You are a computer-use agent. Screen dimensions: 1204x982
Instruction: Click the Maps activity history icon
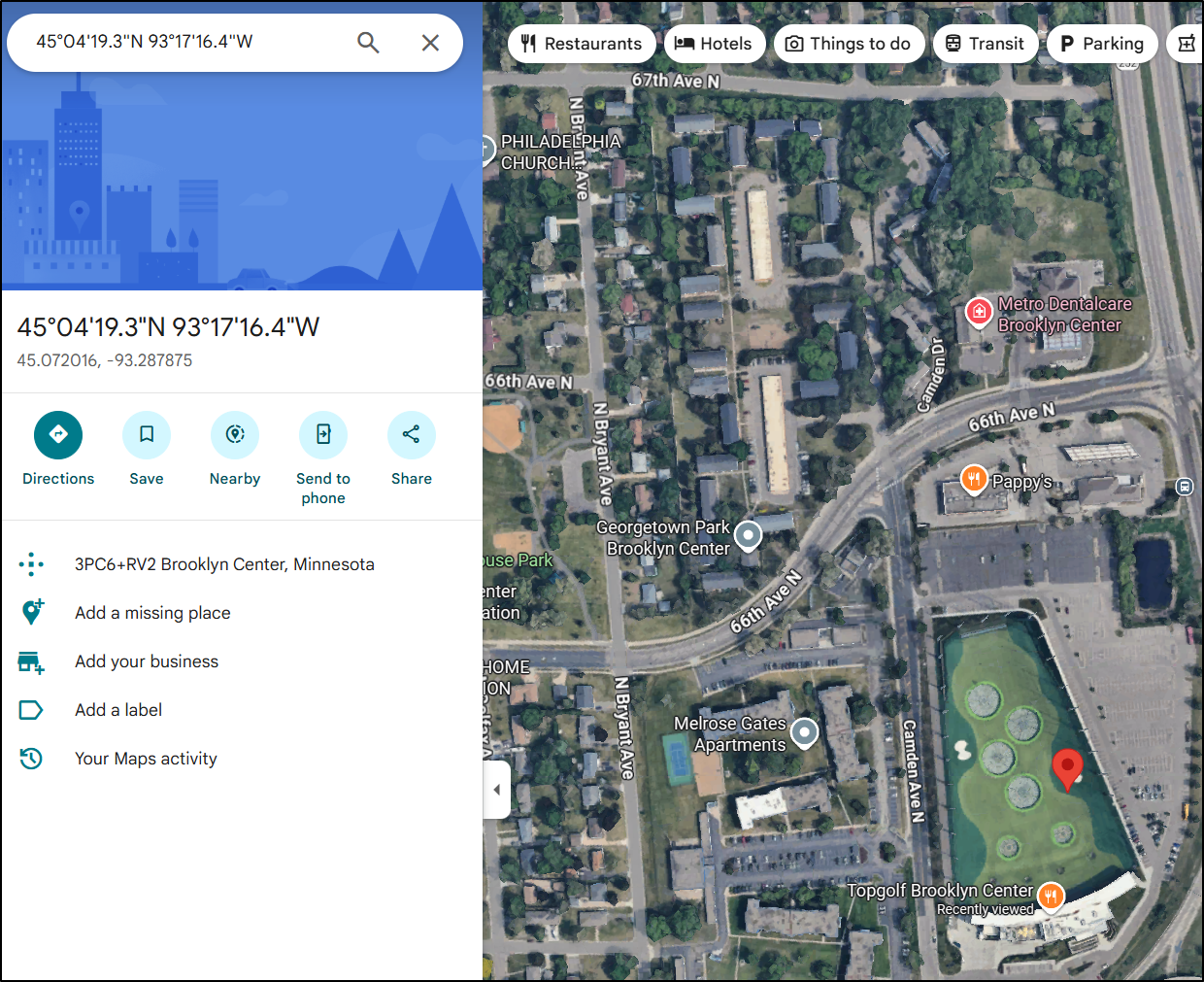click(x=31, y=759)
